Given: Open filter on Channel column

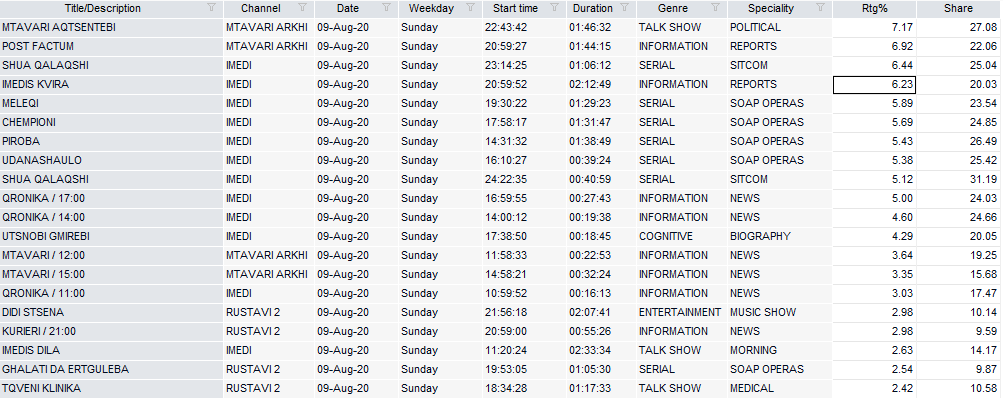Looking at the screenshot, I should pyautogui.click(x=303, y=8).
